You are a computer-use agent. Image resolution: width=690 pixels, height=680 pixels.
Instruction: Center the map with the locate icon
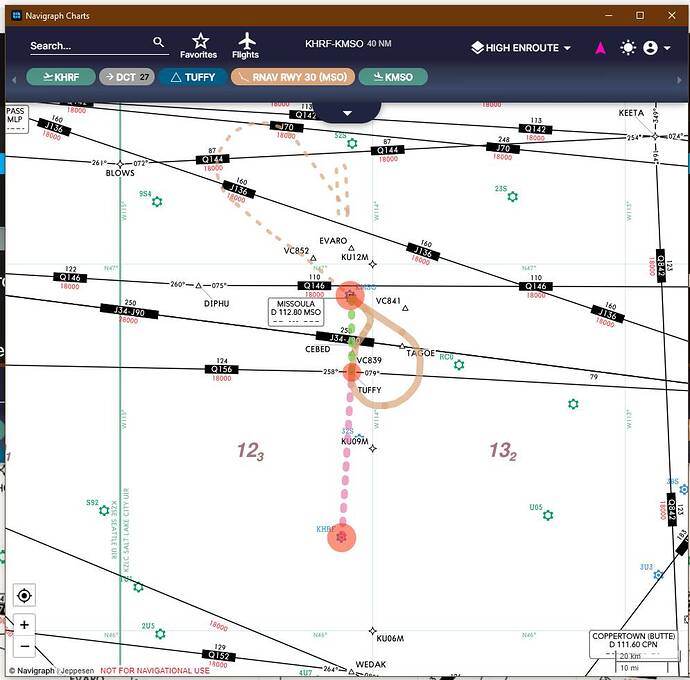[24, 596]
